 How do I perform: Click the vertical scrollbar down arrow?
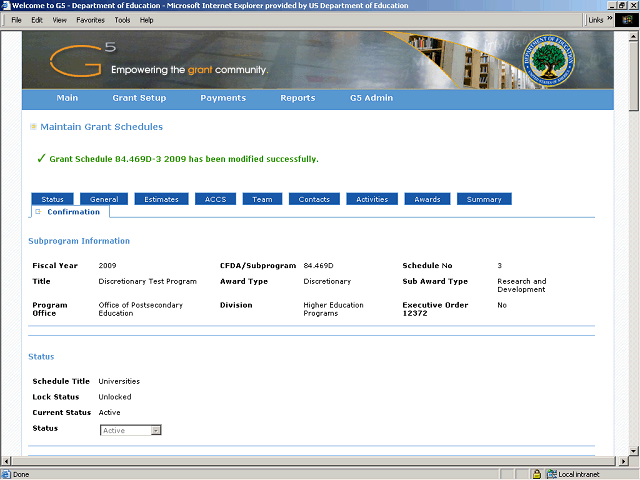click(x=633, y=451)
